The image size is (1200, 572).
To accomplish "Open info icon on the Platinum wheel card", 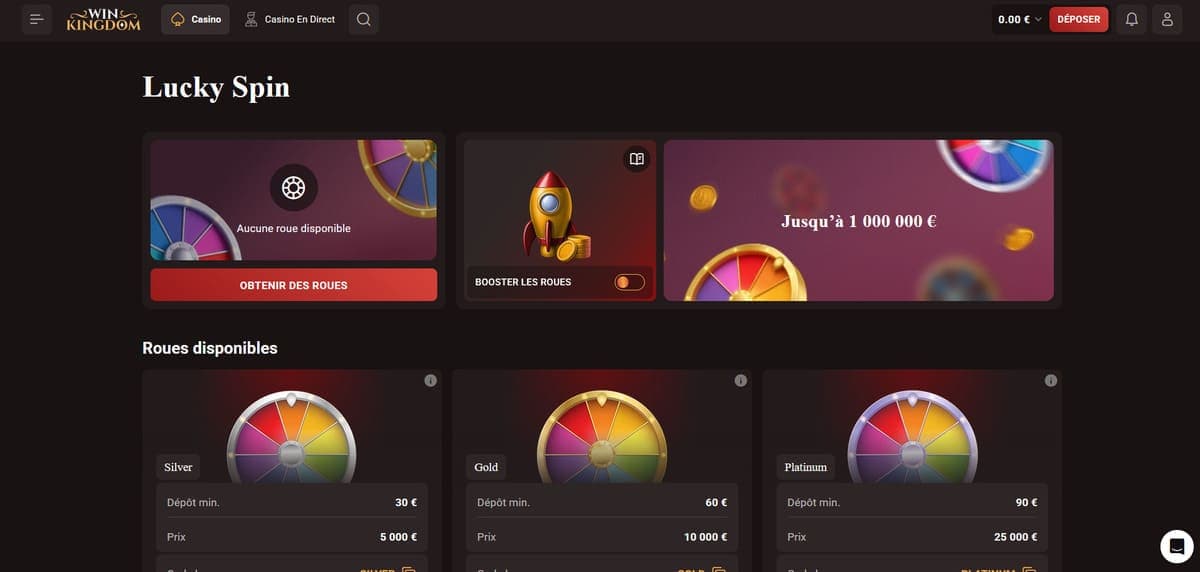I will point(1051,381).
